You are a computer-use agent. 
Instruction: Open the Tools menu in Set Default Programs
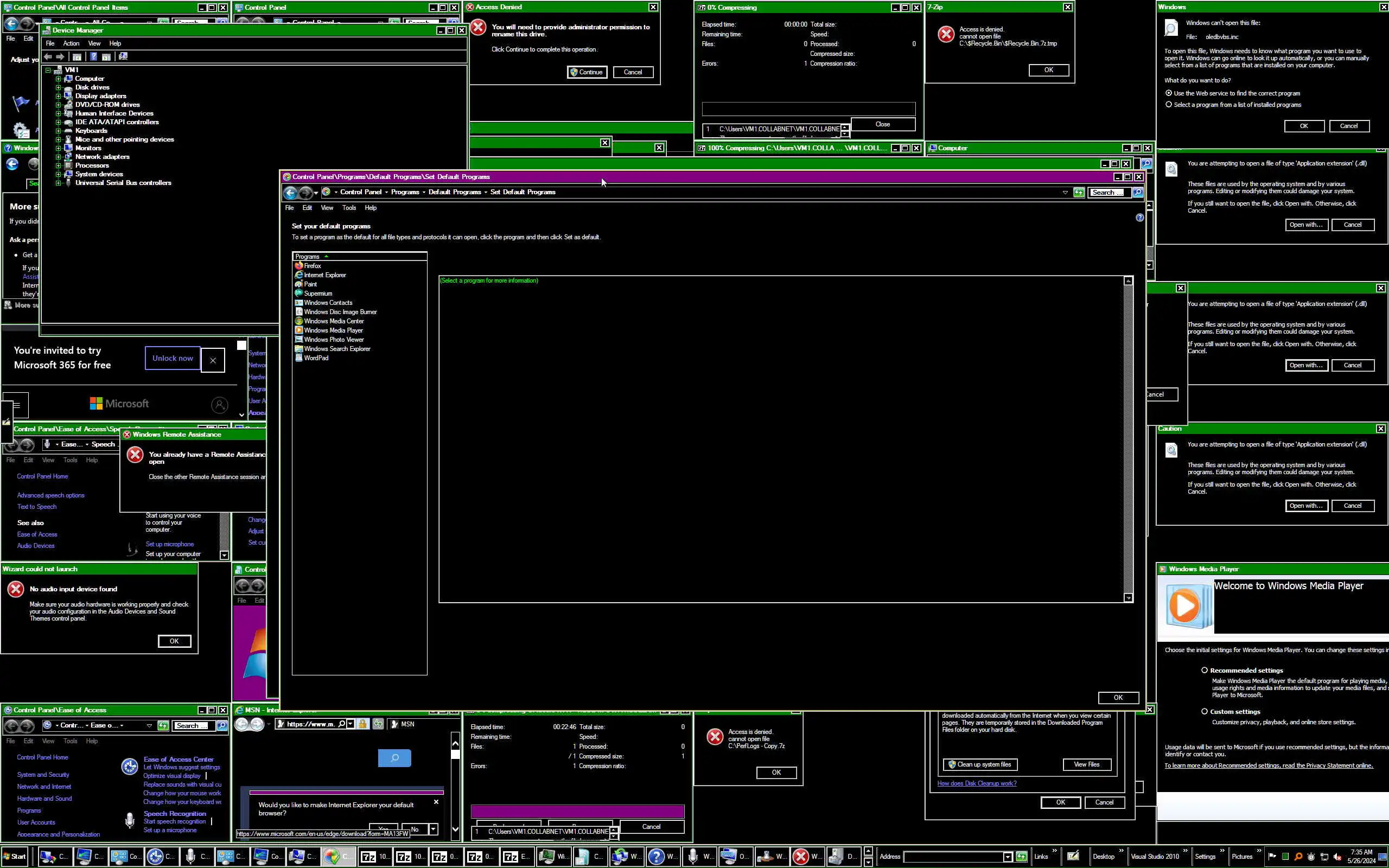point(348,208)
